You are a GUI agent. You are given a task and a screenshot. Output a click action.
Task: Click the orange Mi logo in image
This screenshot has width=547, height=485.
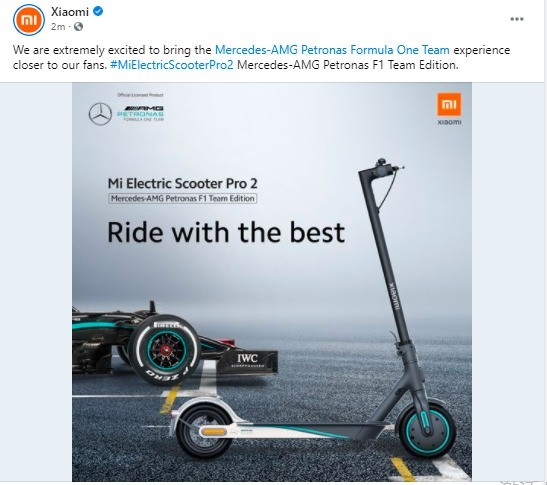(x=449, y=104)
